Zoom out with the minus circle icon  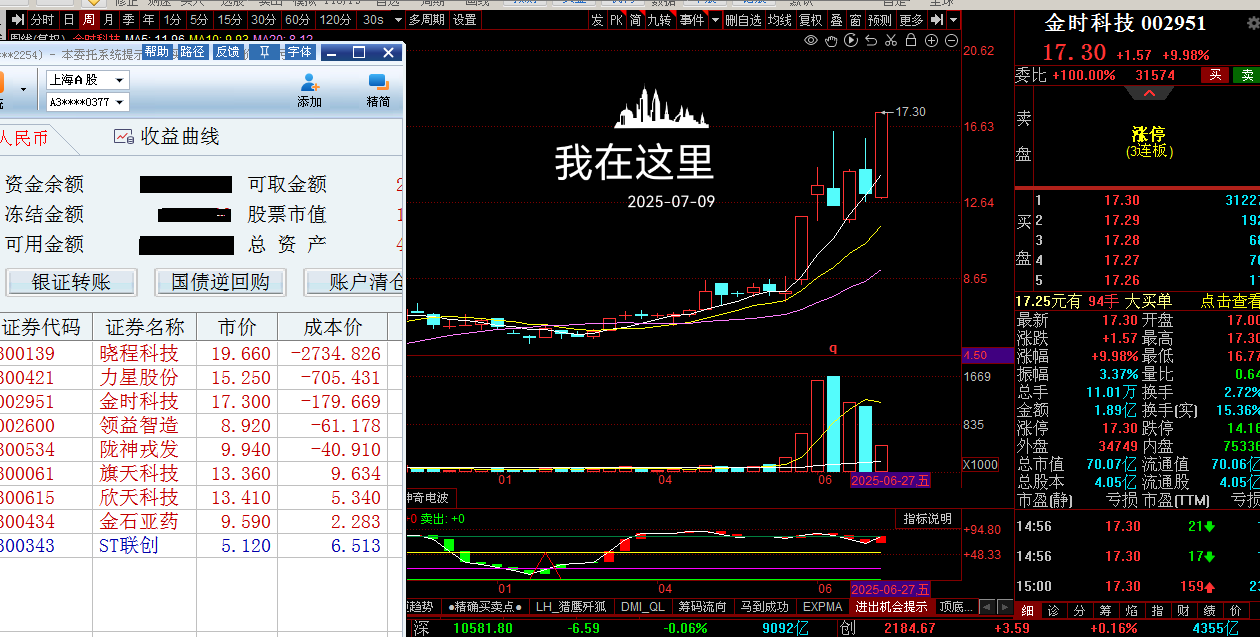pyautogui.click(x=951, y=40)
